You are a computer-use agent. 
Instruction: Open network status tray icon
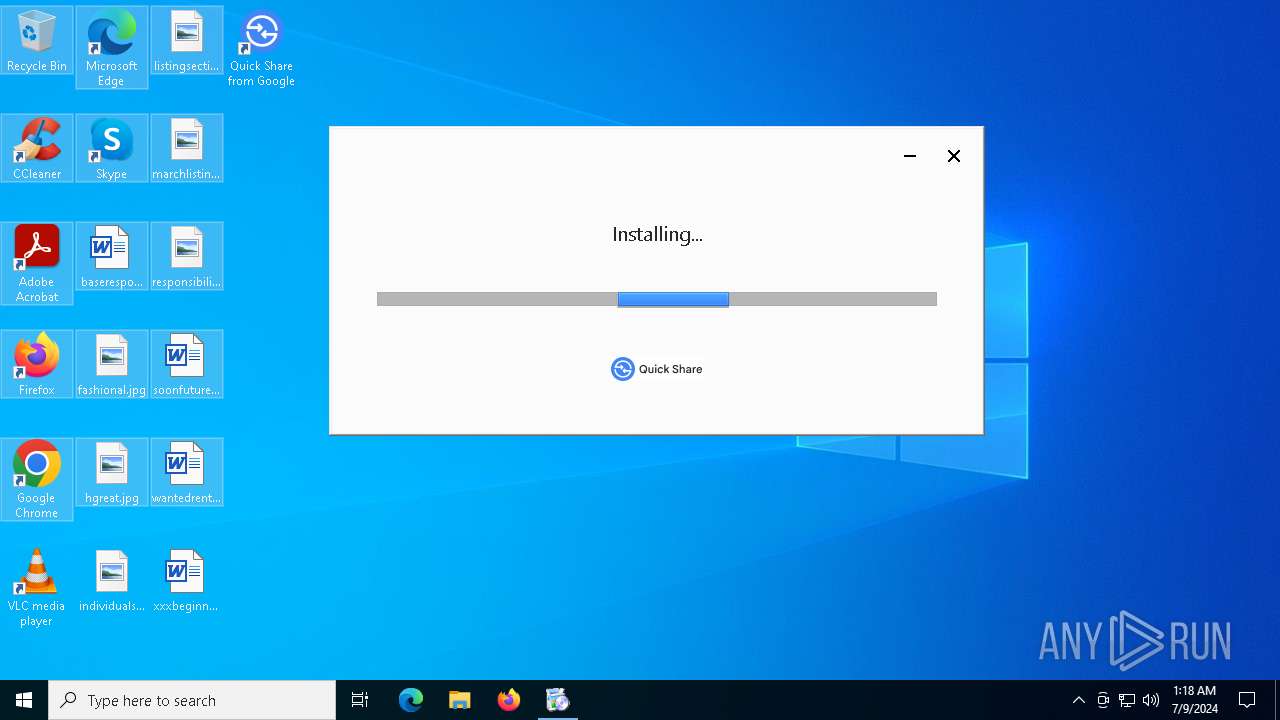tap(1127, 700)
